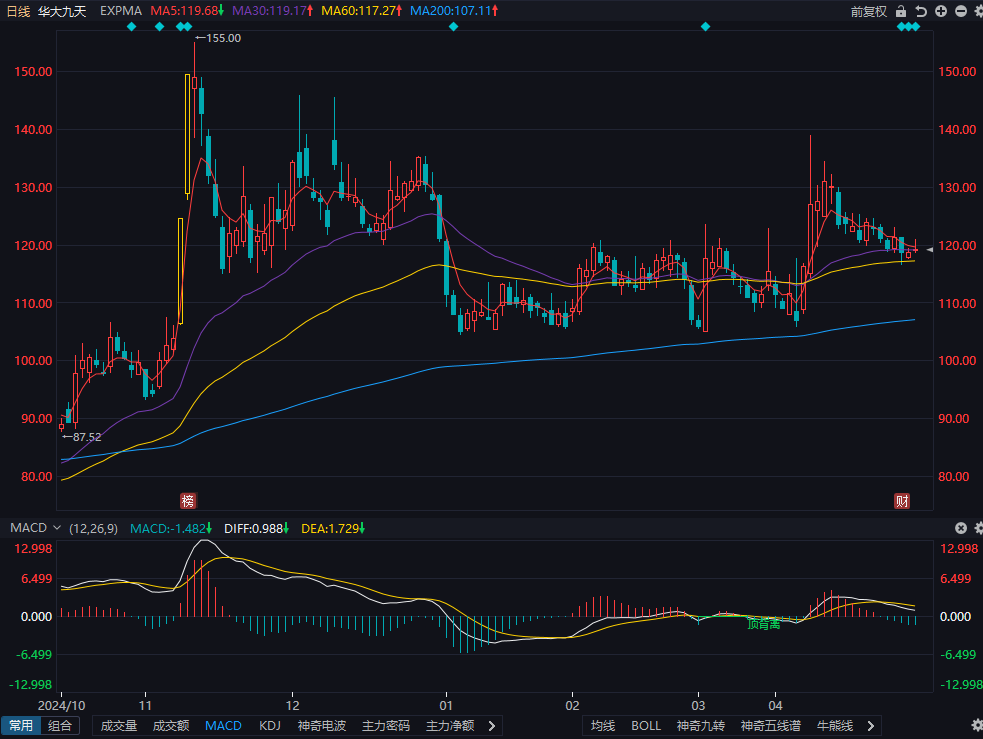983x739 pixels.
Task: Toggle the chart lock icon
Action: (901, 11)
